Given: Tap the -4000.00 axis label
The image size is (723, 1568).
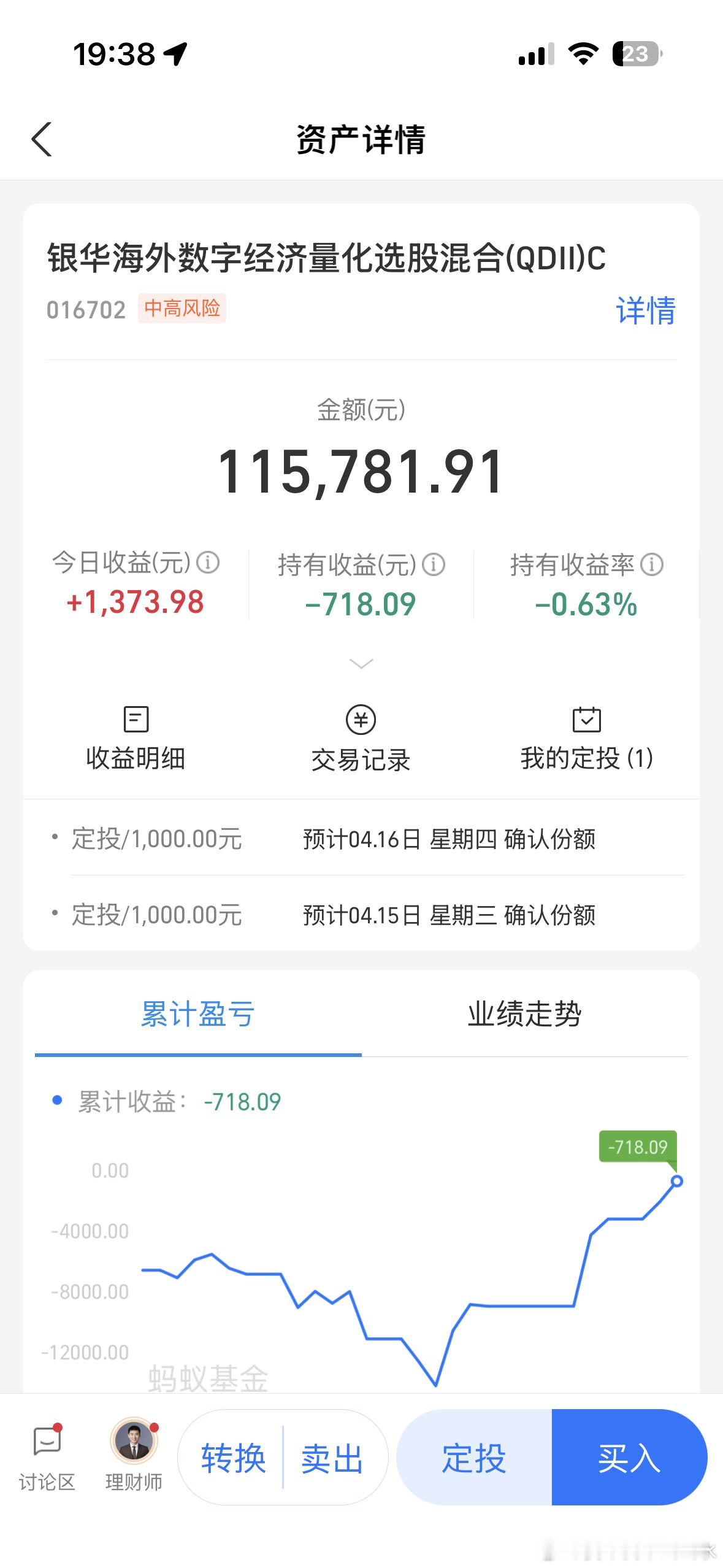Looking at the screenshot, I should coord(90,1231).
